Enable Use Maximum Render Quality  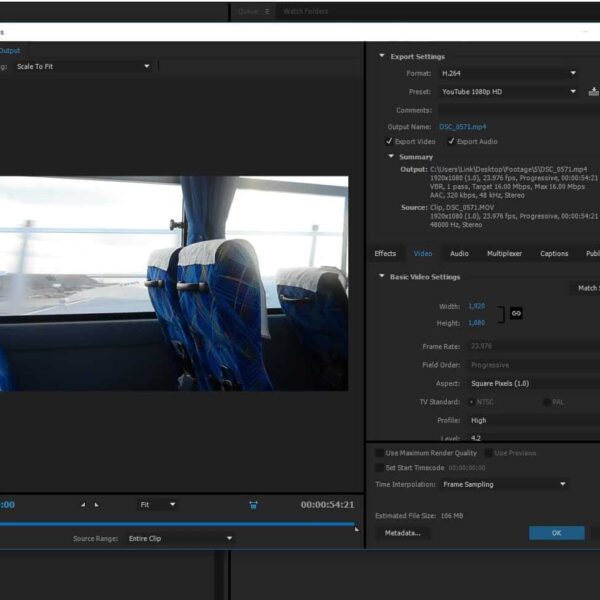pos(379,453)
